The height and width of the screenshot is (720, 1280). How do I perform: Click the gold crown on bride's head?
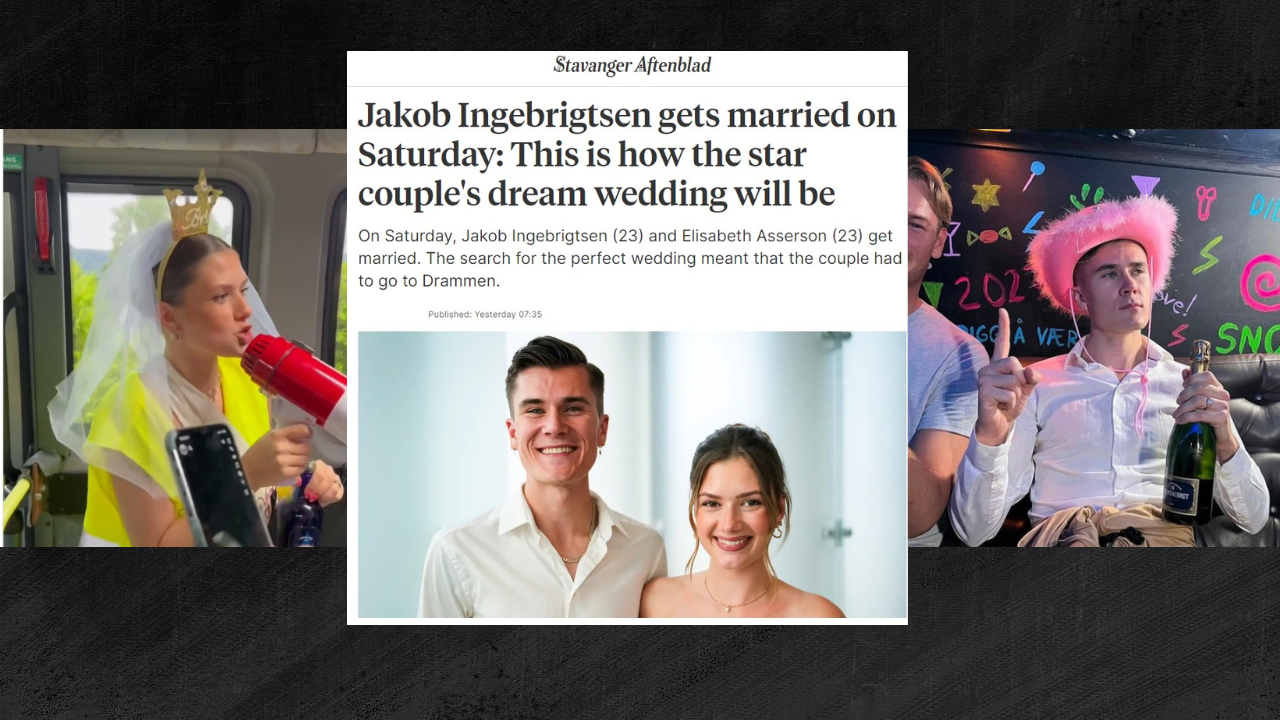point(193,206)
